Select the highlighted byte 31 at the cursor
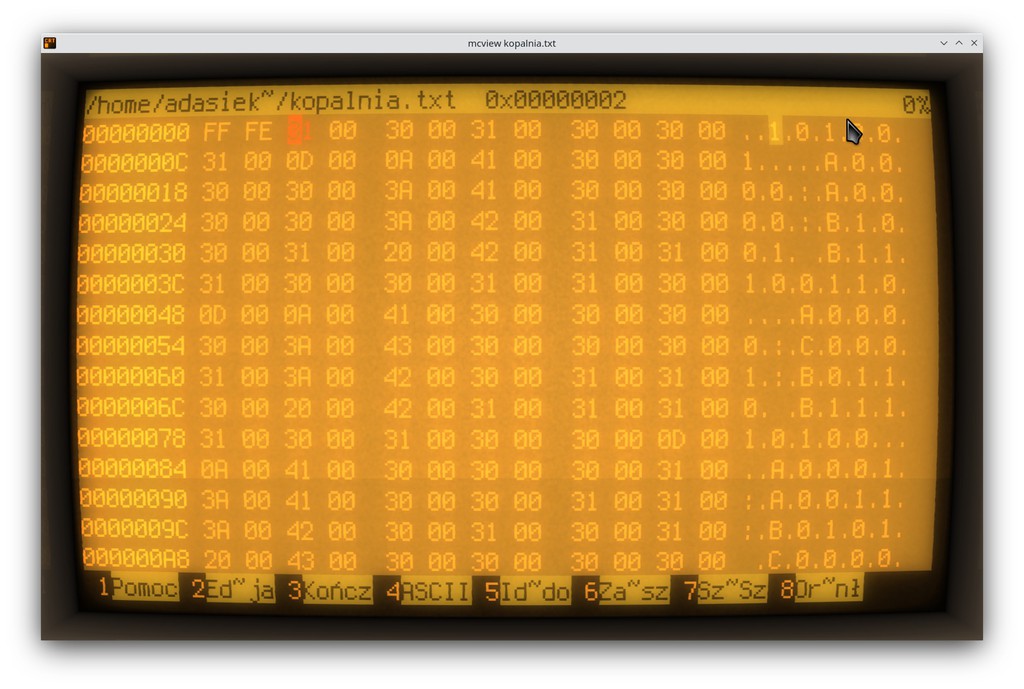This screenshot has height=689, width=1024. [x=300, y=131]
